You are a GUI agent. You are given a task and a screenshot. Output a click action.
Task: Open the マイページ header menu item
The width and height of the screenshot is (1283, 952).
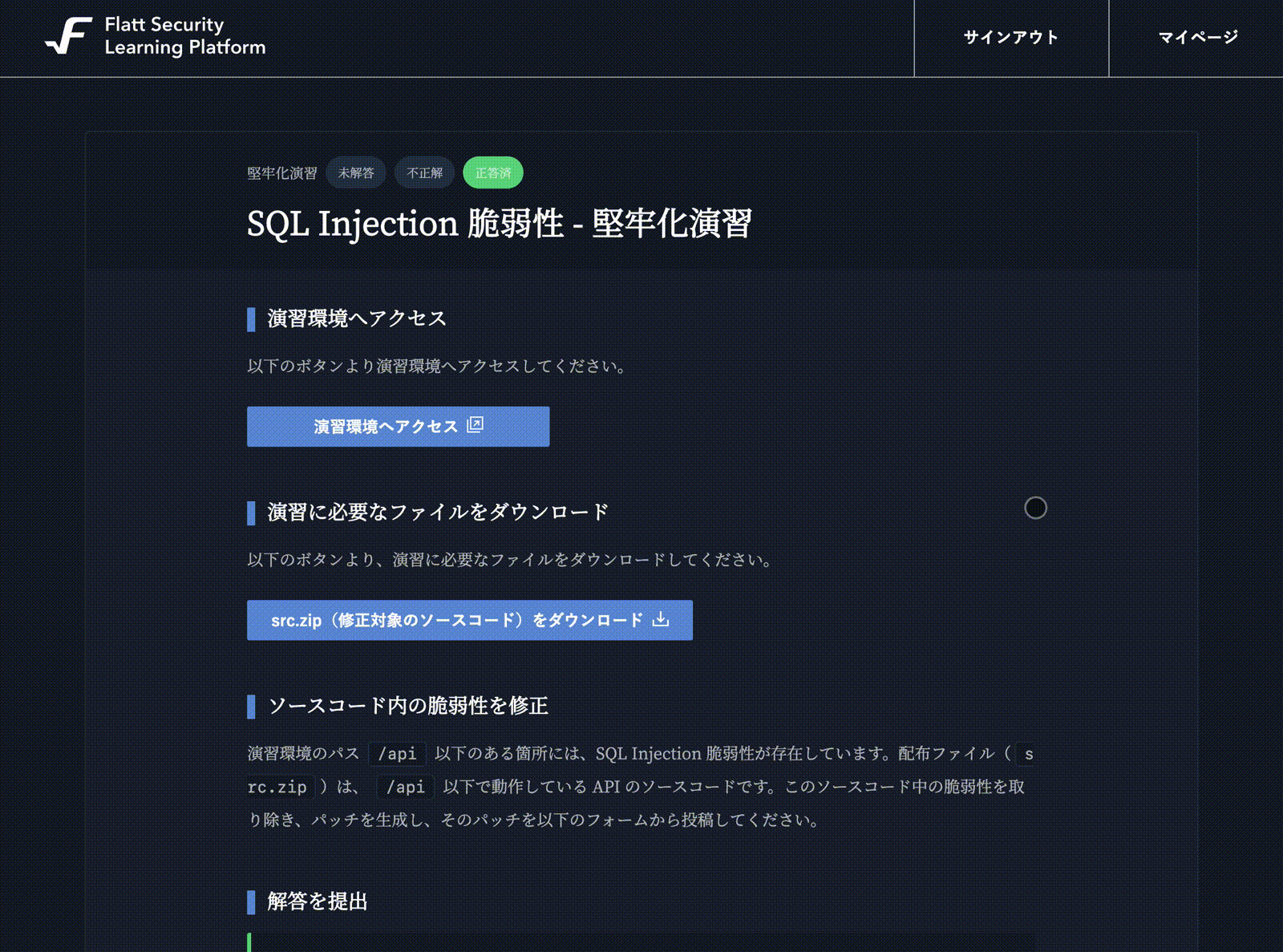coord(1197,38)
